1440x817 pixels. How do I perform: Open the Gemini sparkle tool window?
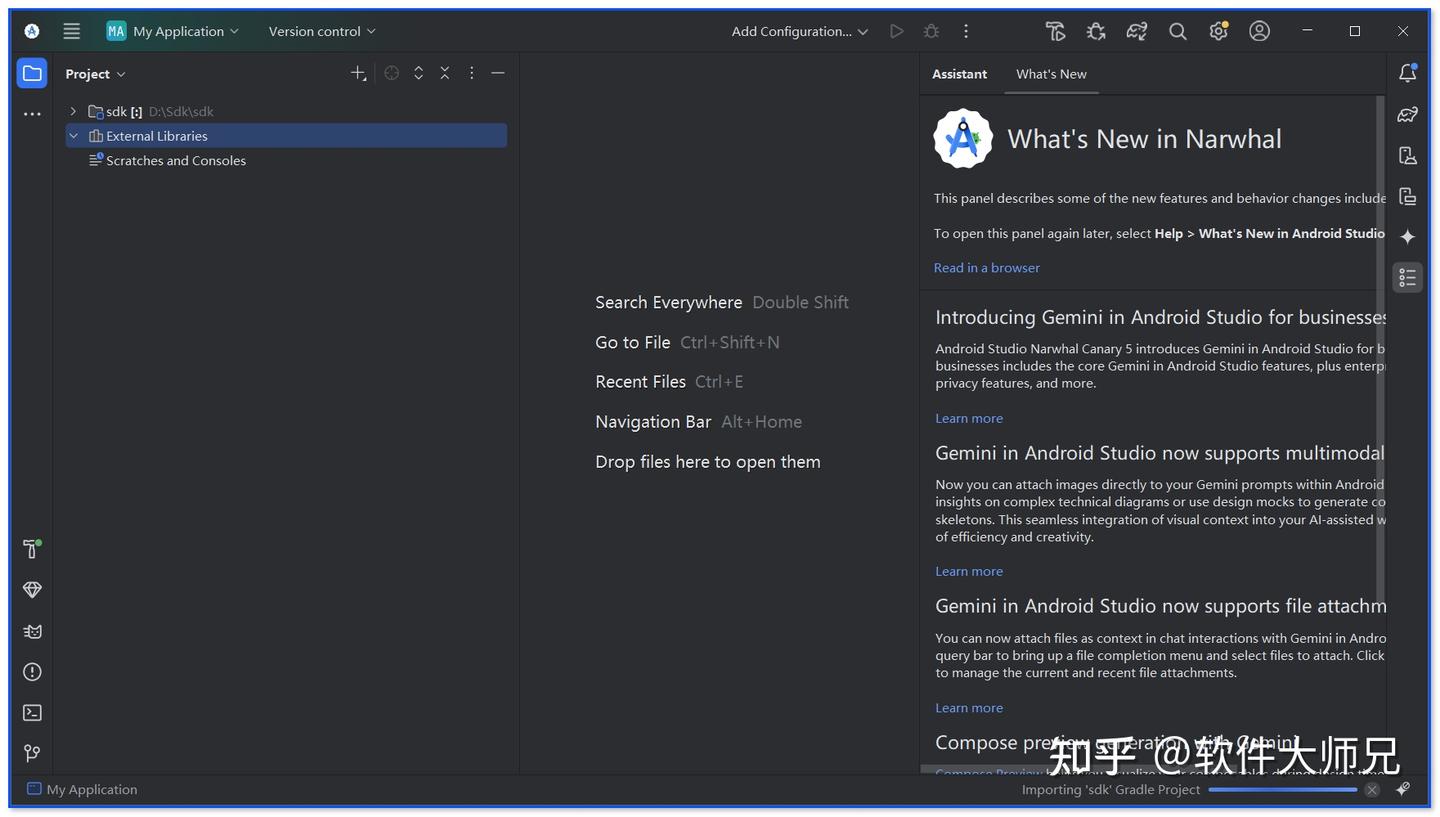(x=1407, y=237)
